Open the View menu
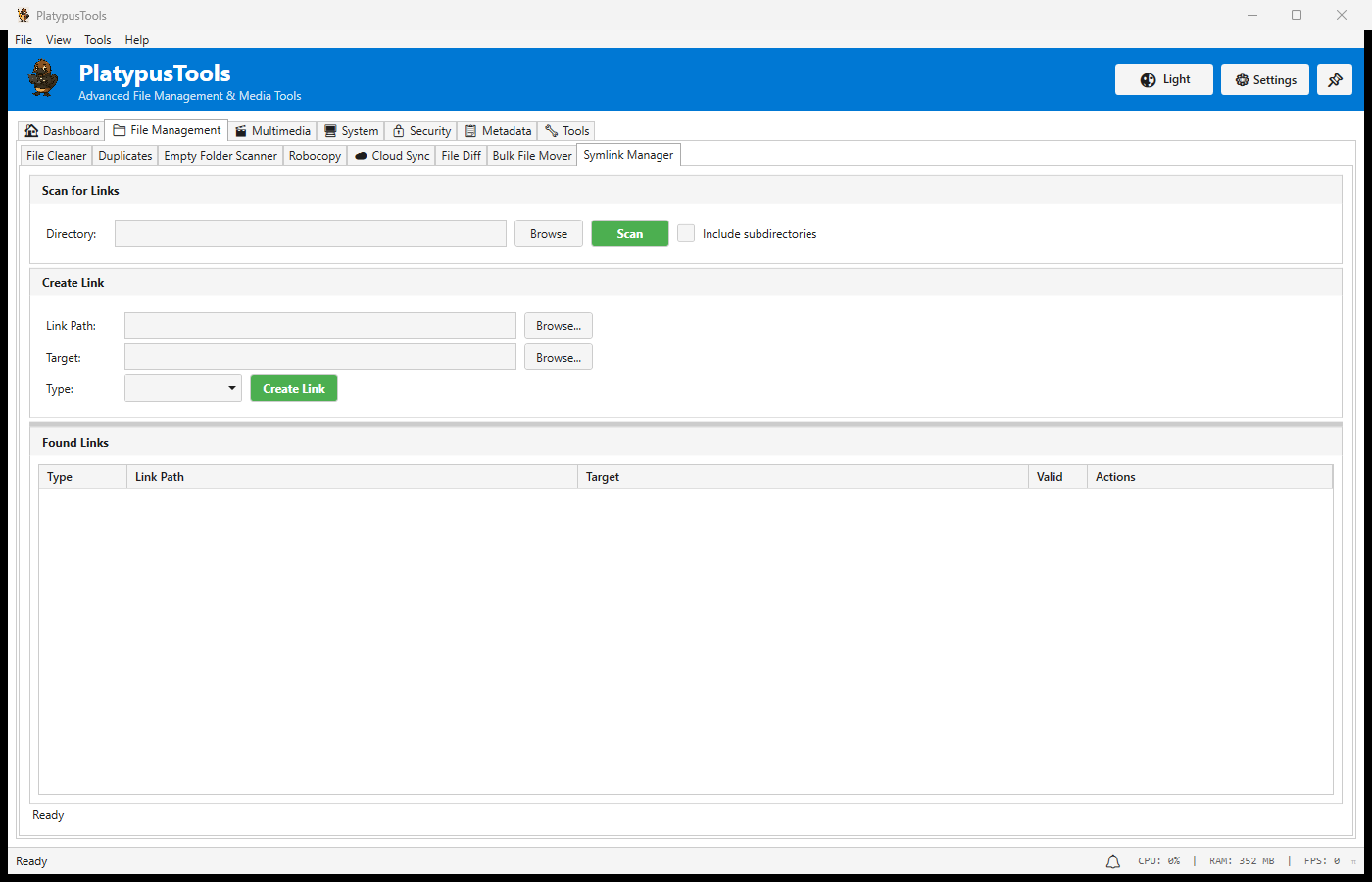1372x882 pixels. (58, 39)
